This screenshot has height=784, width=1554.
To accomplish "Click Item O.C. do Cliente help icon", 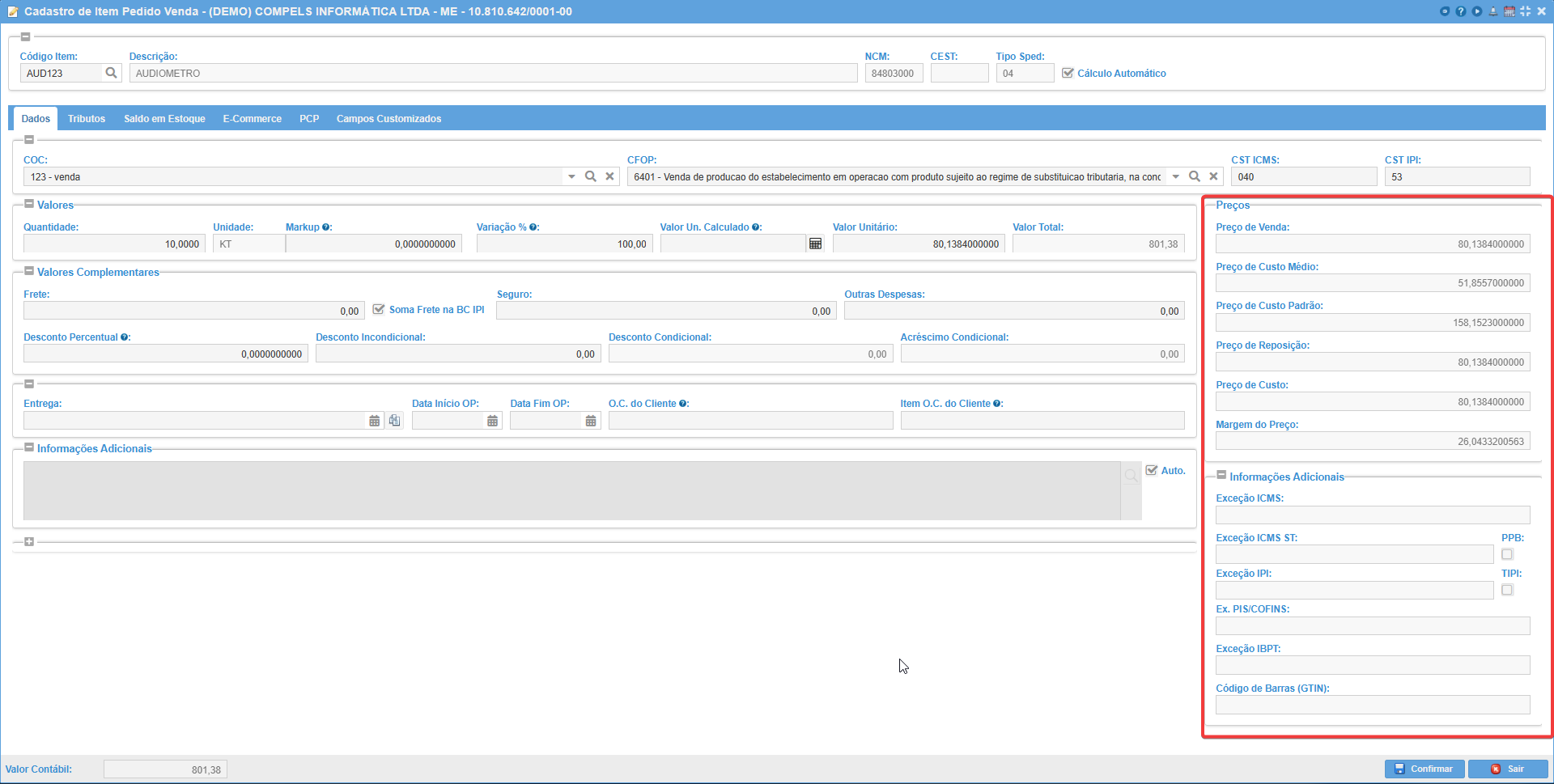I will tap(997, 404).
